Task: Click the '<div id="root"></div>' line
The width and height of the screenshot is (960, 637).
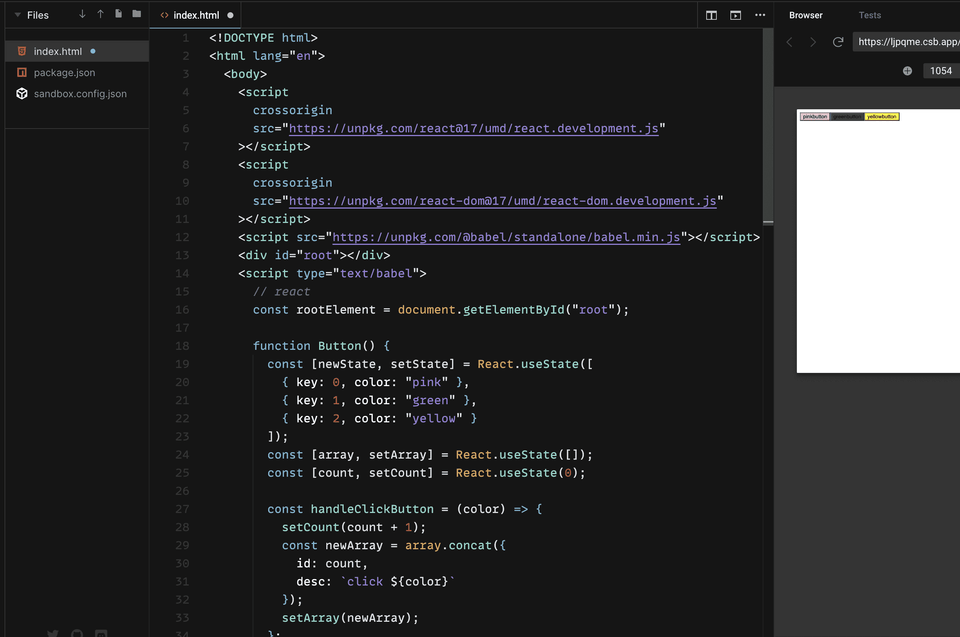Action: click(x=314, y=255)
